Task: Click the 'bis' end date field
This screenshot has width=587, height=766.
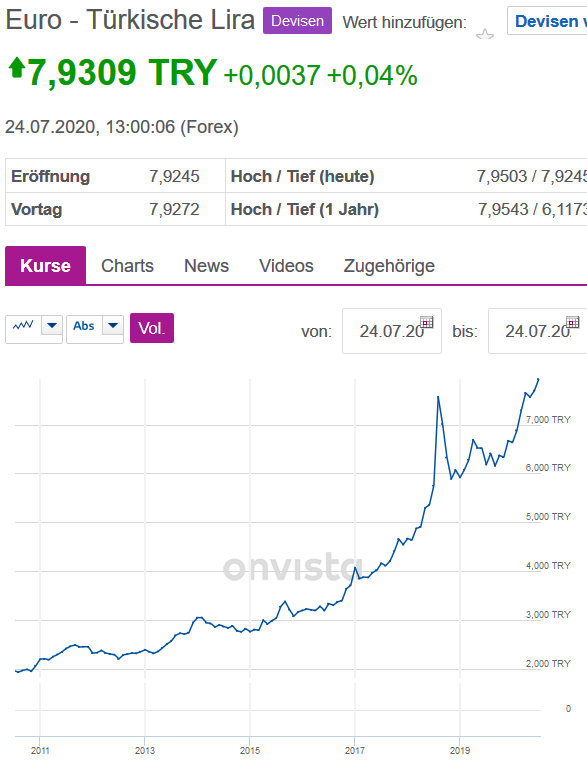Action: point(537,331)
